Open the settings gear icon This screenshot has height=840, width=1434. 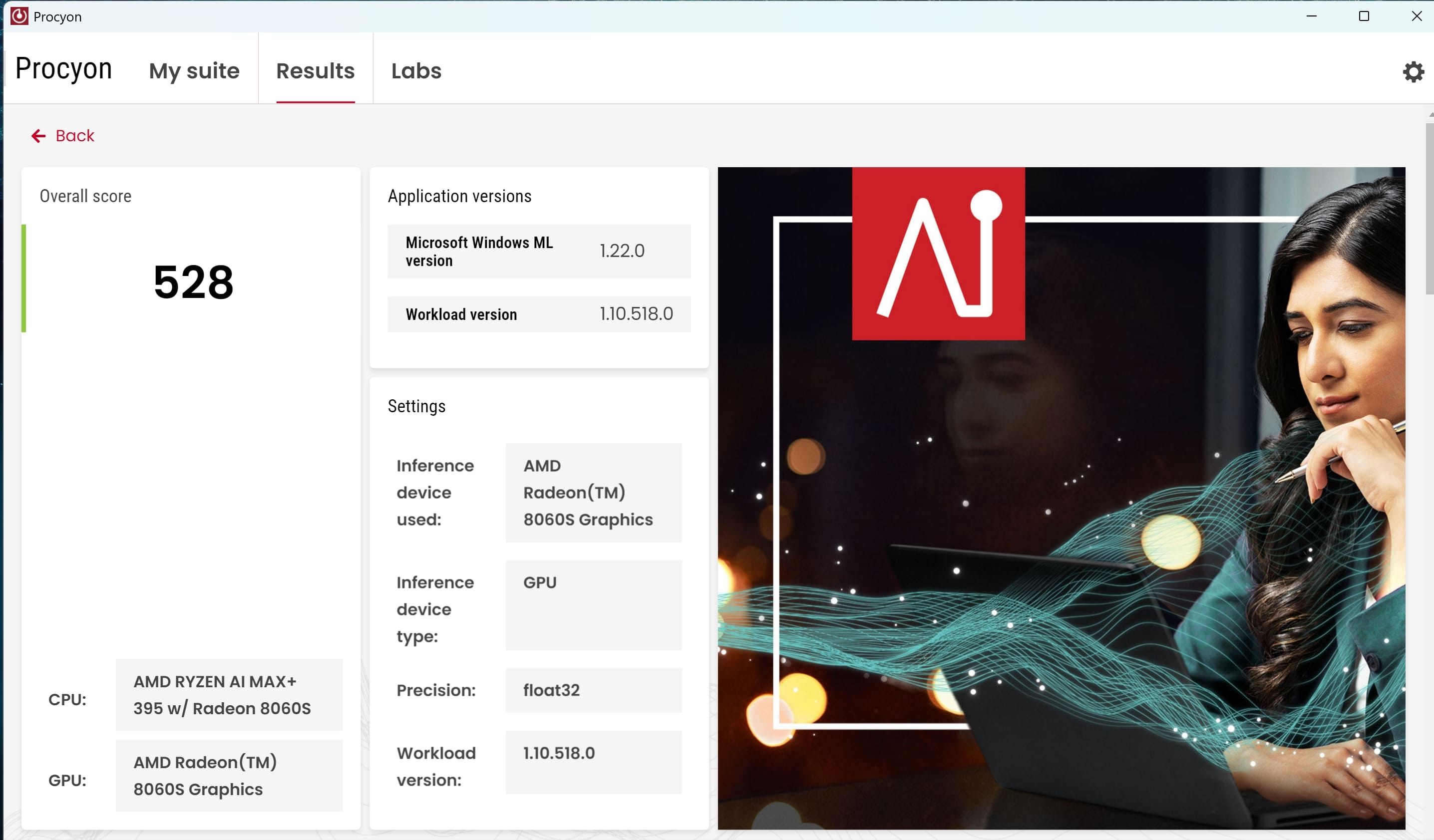pos(1413,72)
